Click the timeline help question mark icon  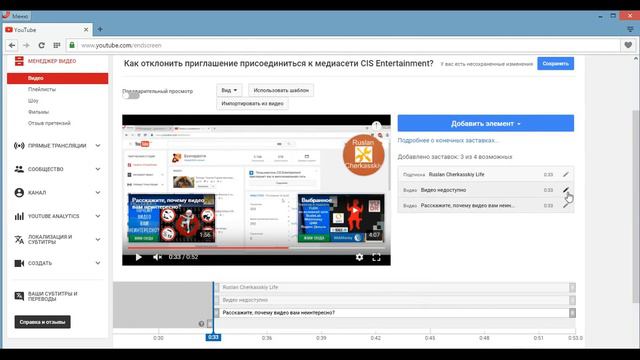[x=201, y=324]
